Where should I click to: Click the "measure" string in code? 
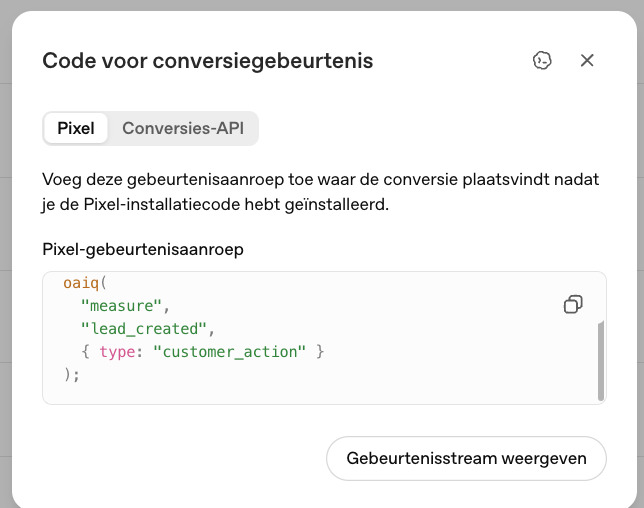pyautogui.click(x=121, y=306)
